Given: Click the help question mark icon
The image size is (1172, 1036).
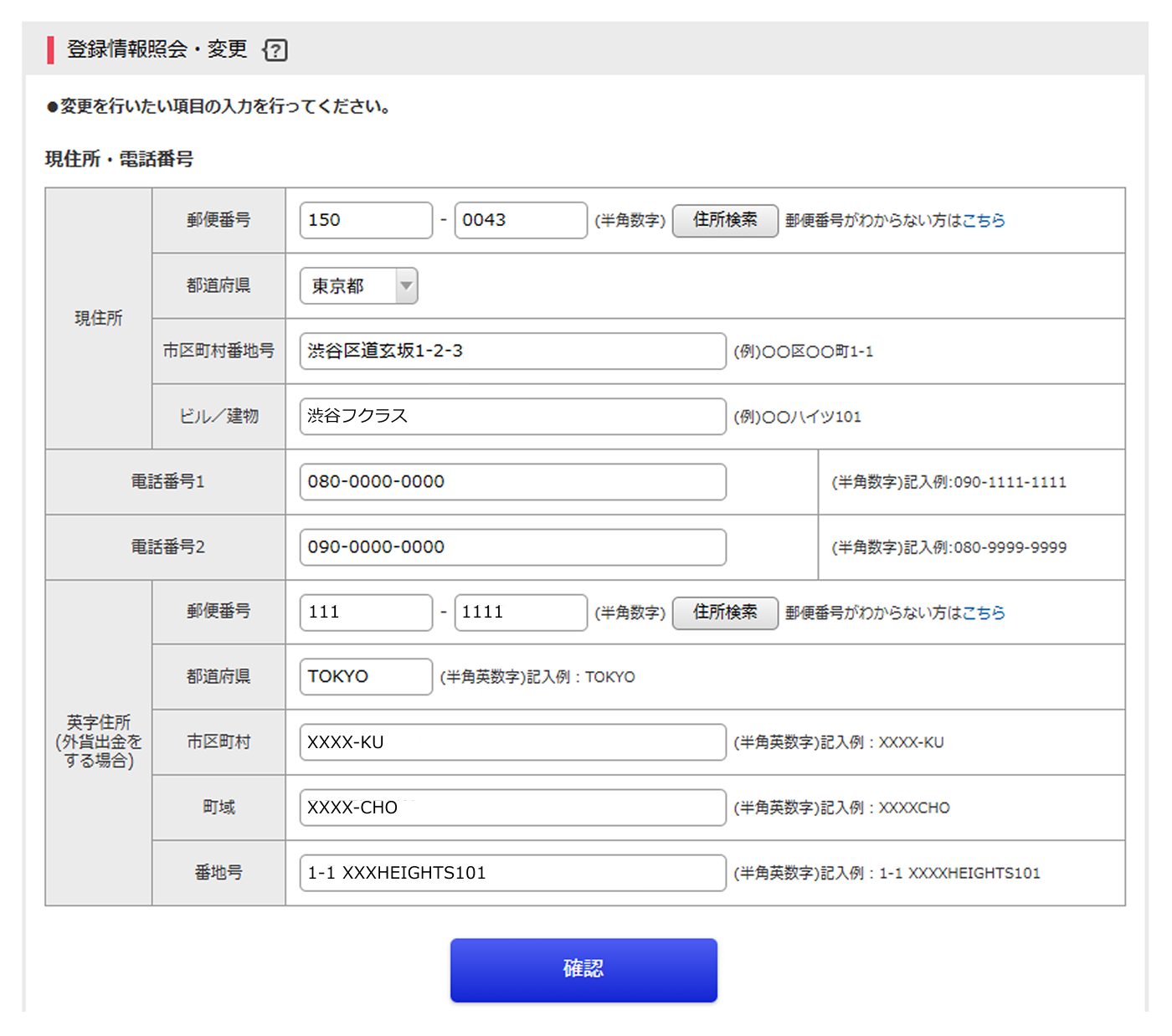Looking at the screenshot, I should [x=275, y=50].
